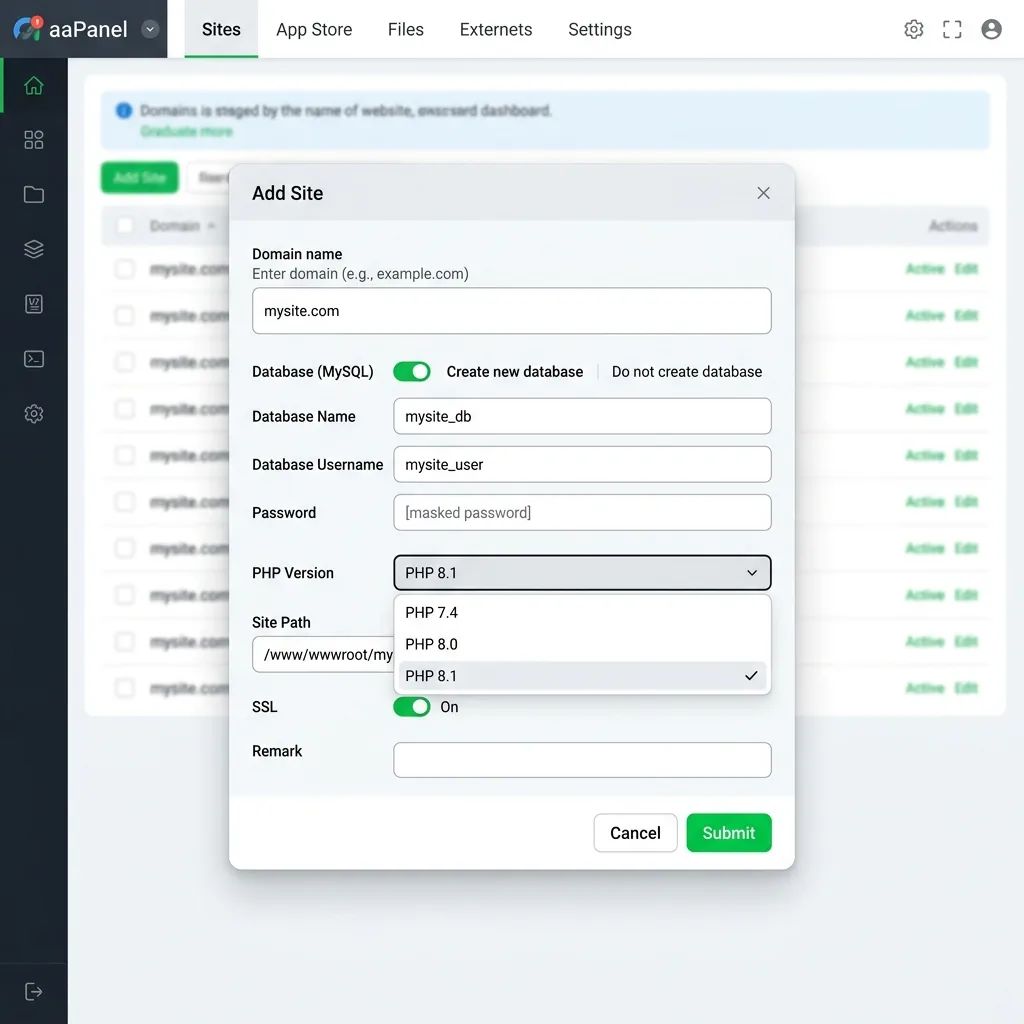Screen dimensions: 1024x1024
Task: Select the Do not create database option
Action: tap(686, 372)
